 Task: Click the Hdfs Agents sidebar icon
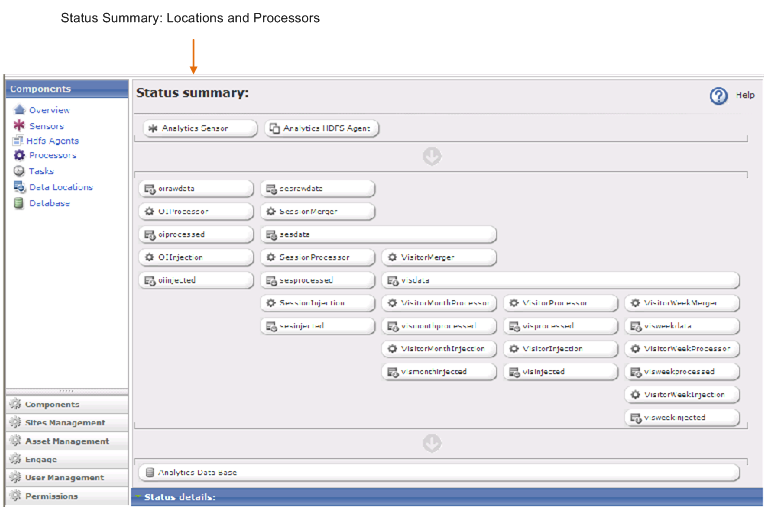click(18, 141)
